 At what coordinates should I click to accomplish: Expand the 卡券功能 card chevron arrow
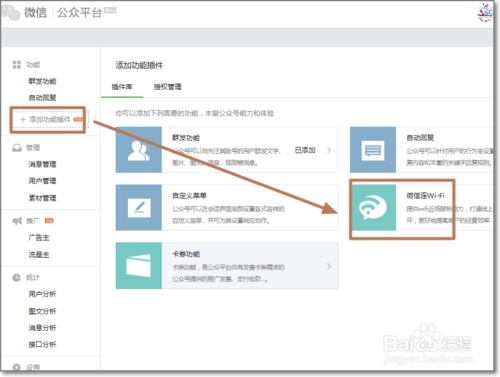pyautogui.click(x=329, y=266)
